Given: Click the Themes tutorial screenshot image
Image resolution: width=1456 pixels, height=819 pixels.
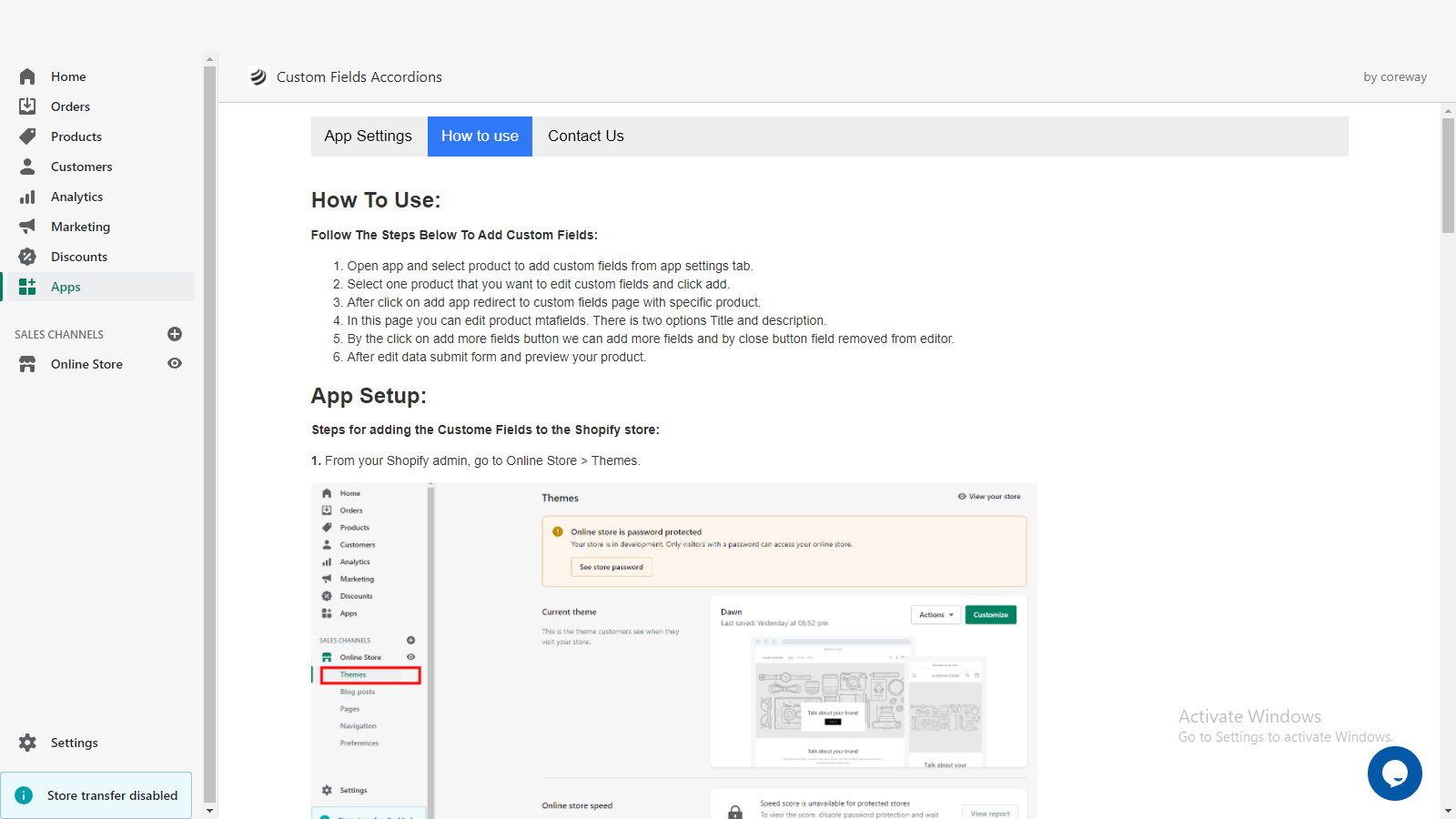Looking at the screenshot, I should point(673,650).
